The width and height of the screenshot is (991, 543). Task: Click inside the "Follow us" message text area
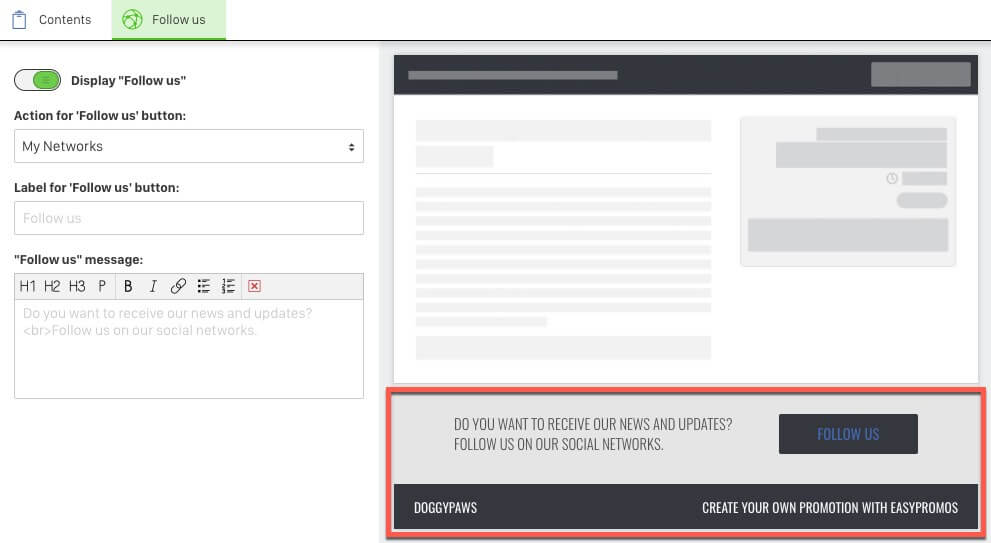[x=189, y=349]
